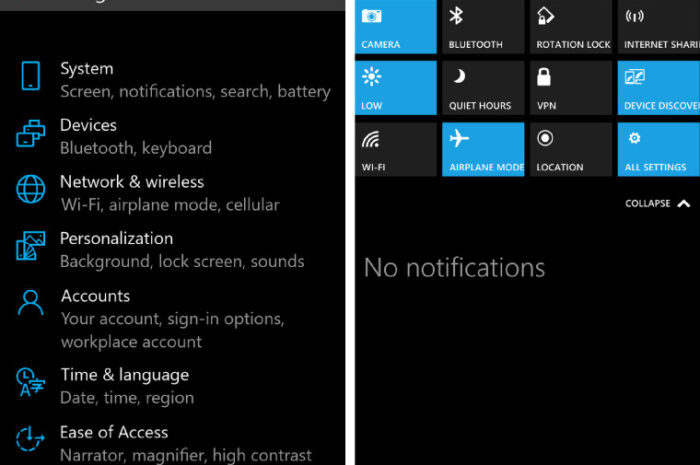Click the device discovery screens icon
This screenshot has width=700, height=465.
coord(634,77)
